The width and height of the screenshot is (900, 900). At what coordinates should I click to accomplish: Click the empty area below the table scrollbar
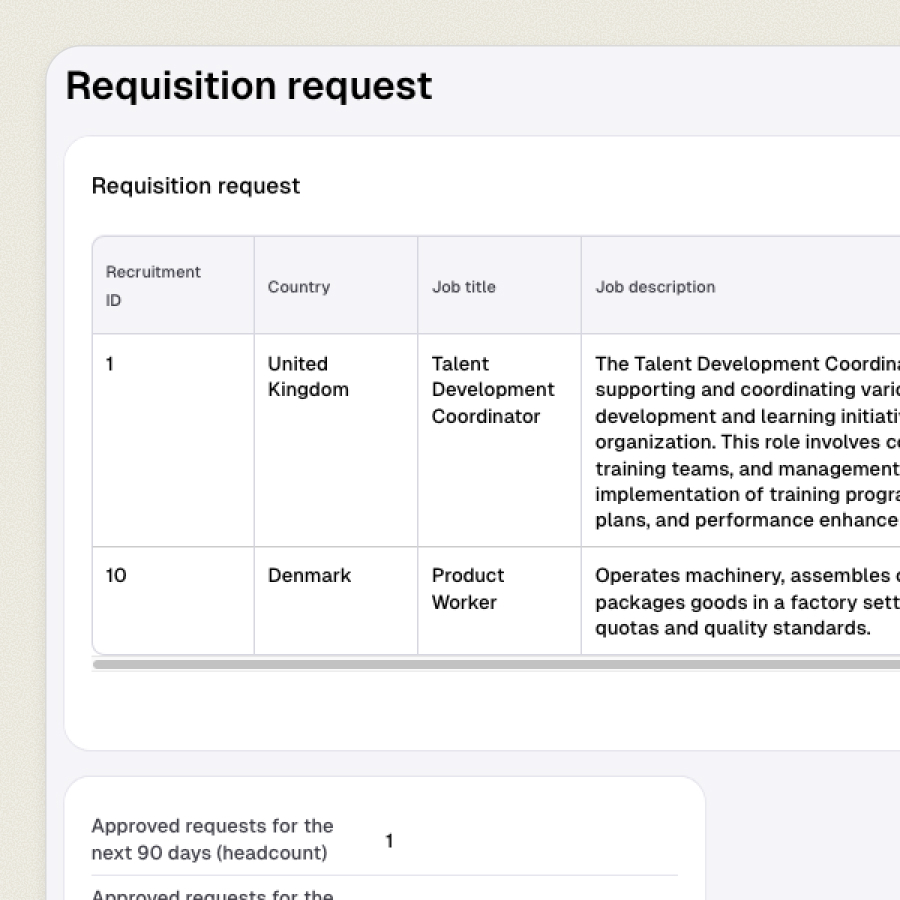(480, 710)
